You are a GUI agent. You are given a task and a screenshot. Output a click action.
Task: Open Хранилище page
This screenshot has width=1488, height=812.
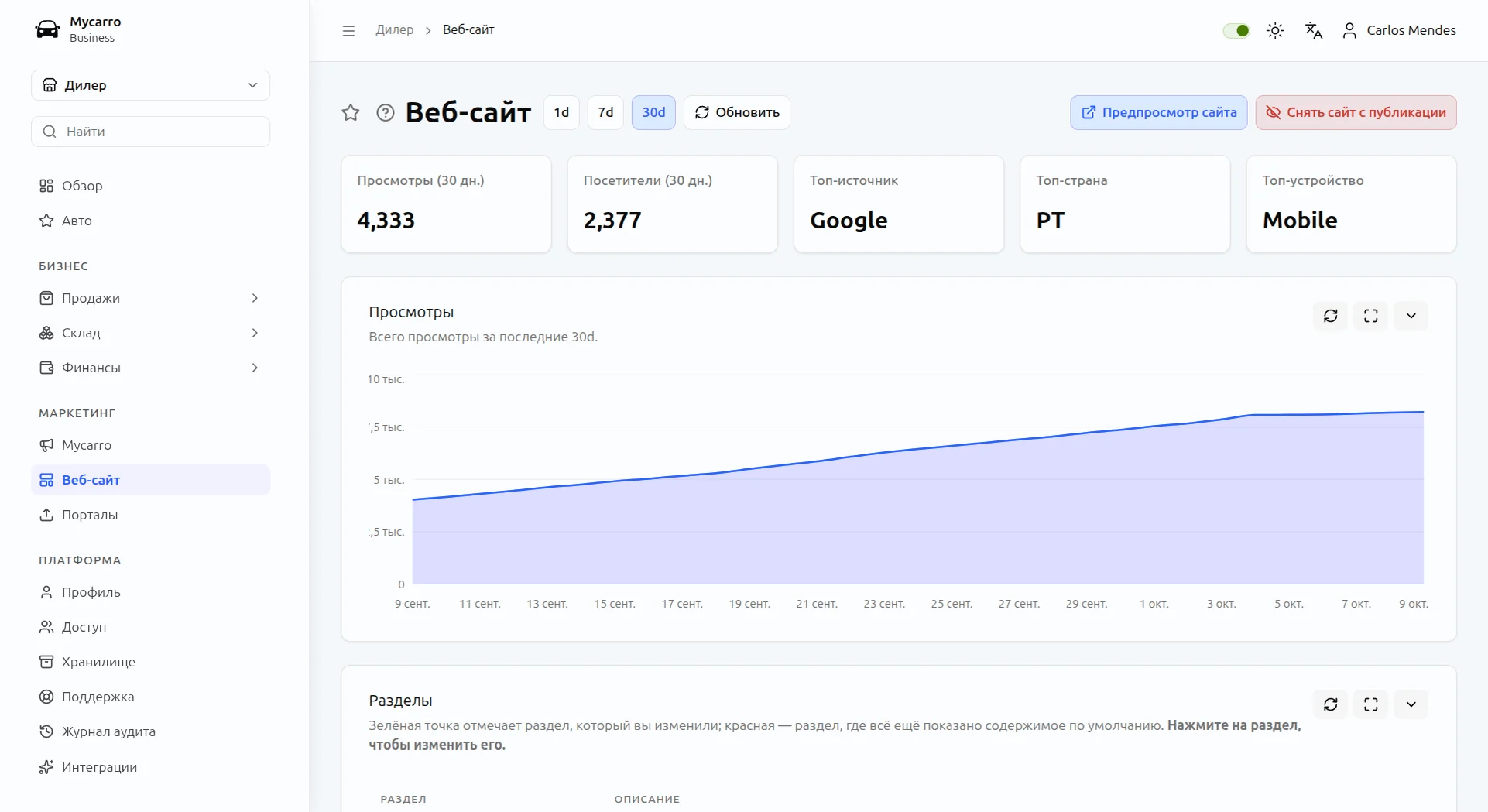(x=151, y=662)
